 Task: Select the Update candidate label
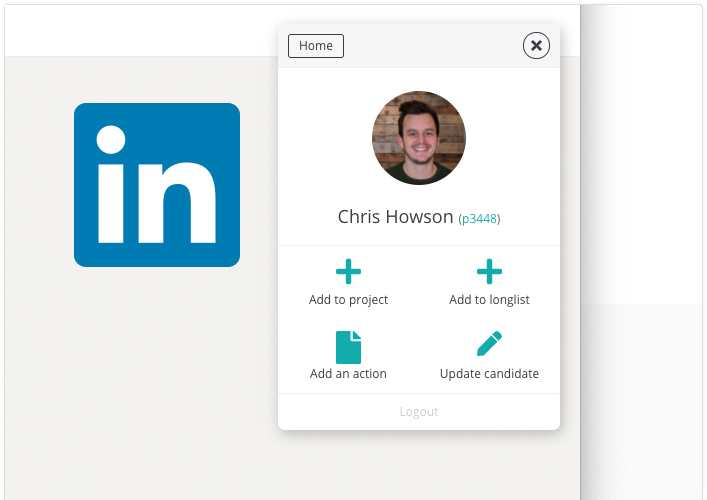489,374
